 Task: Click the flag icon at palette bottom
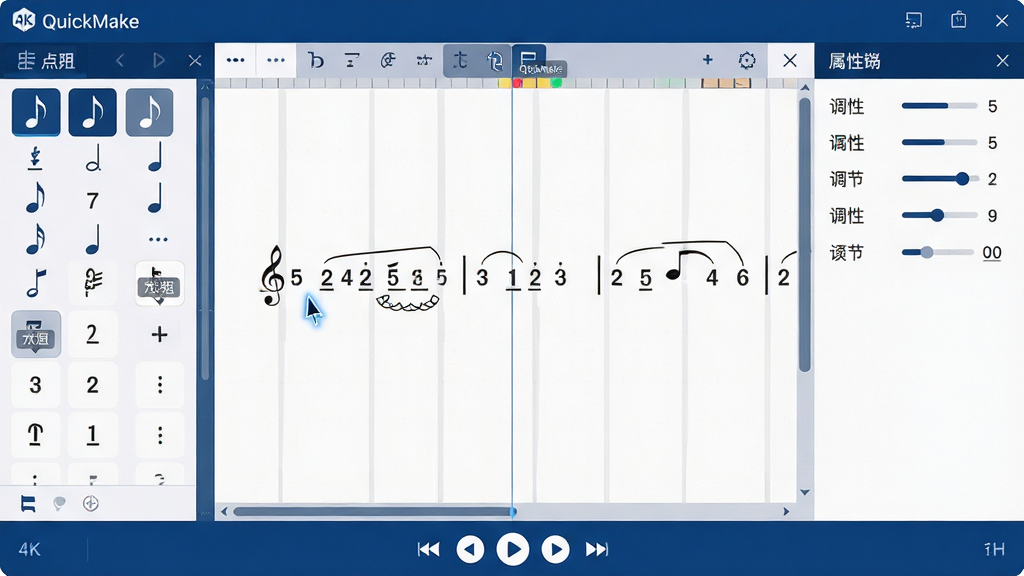(x=28, y=504)
